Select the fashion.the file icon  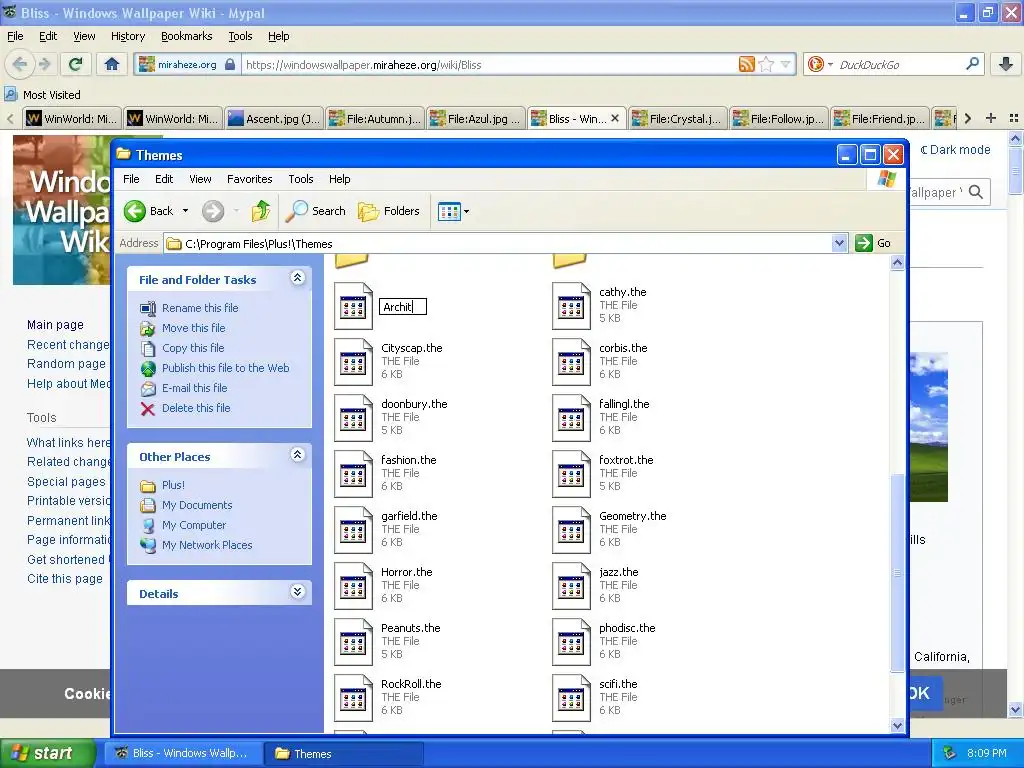tap(353, 475)
